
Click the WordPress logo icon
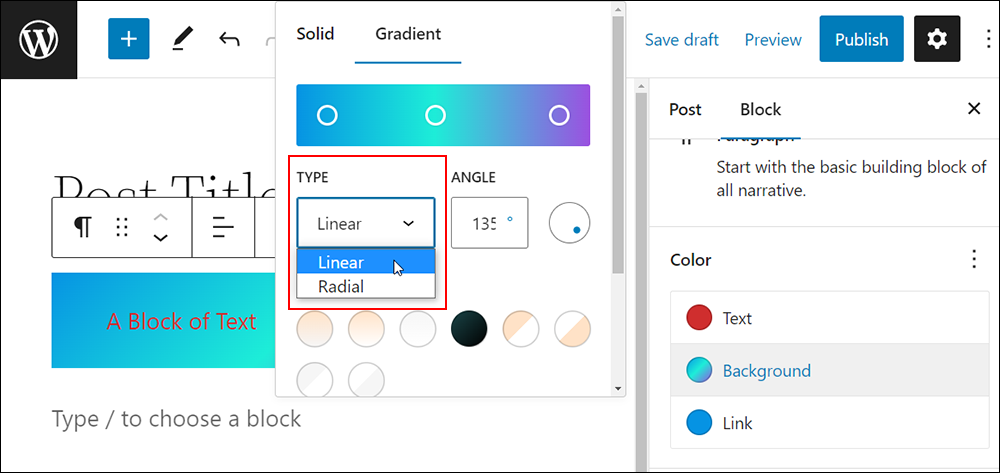click(38, 40)
